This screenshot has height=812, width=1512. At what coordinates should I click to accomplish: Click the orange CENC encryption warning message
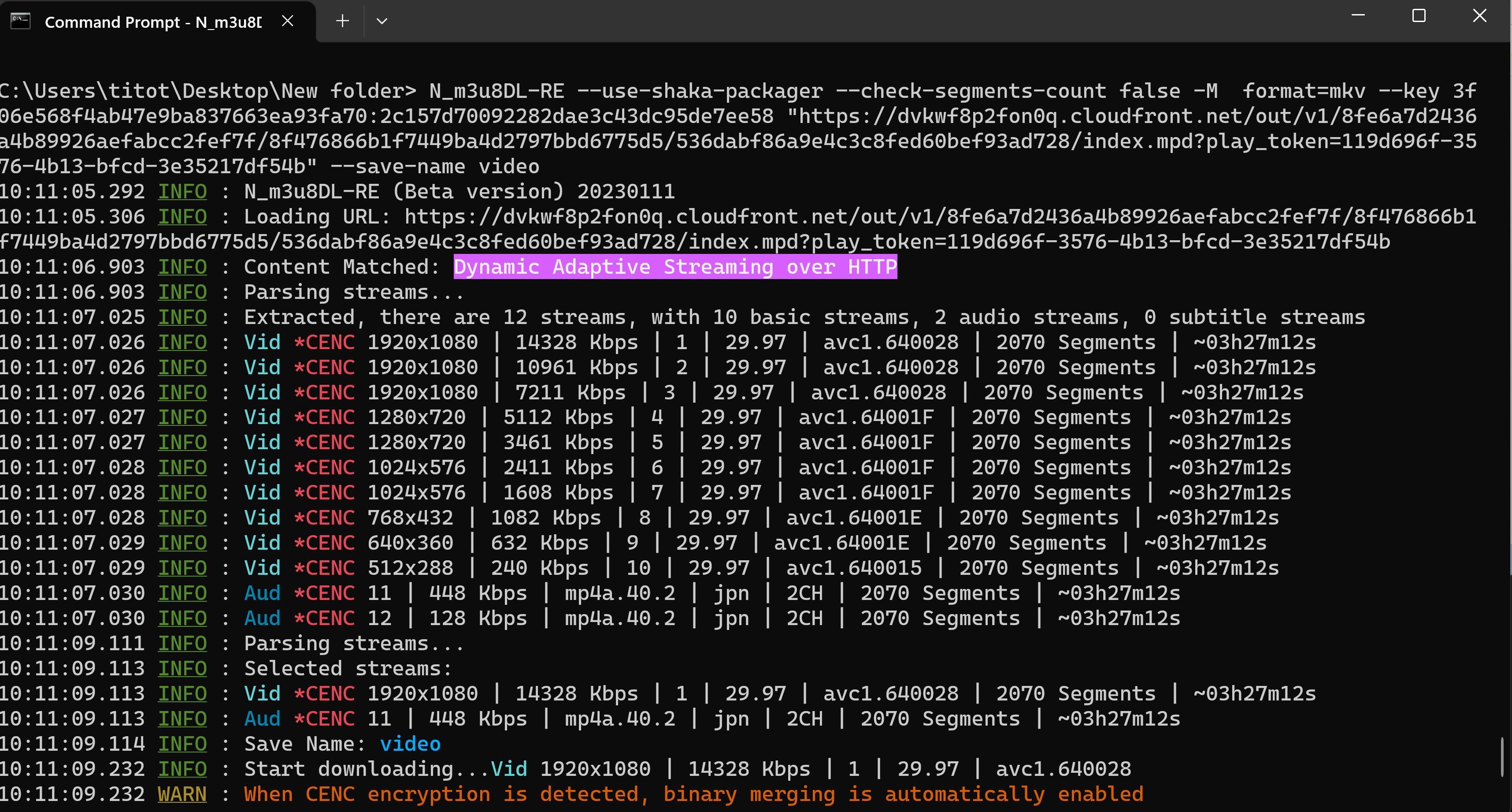pyautogui.click(x=693, y=794)
